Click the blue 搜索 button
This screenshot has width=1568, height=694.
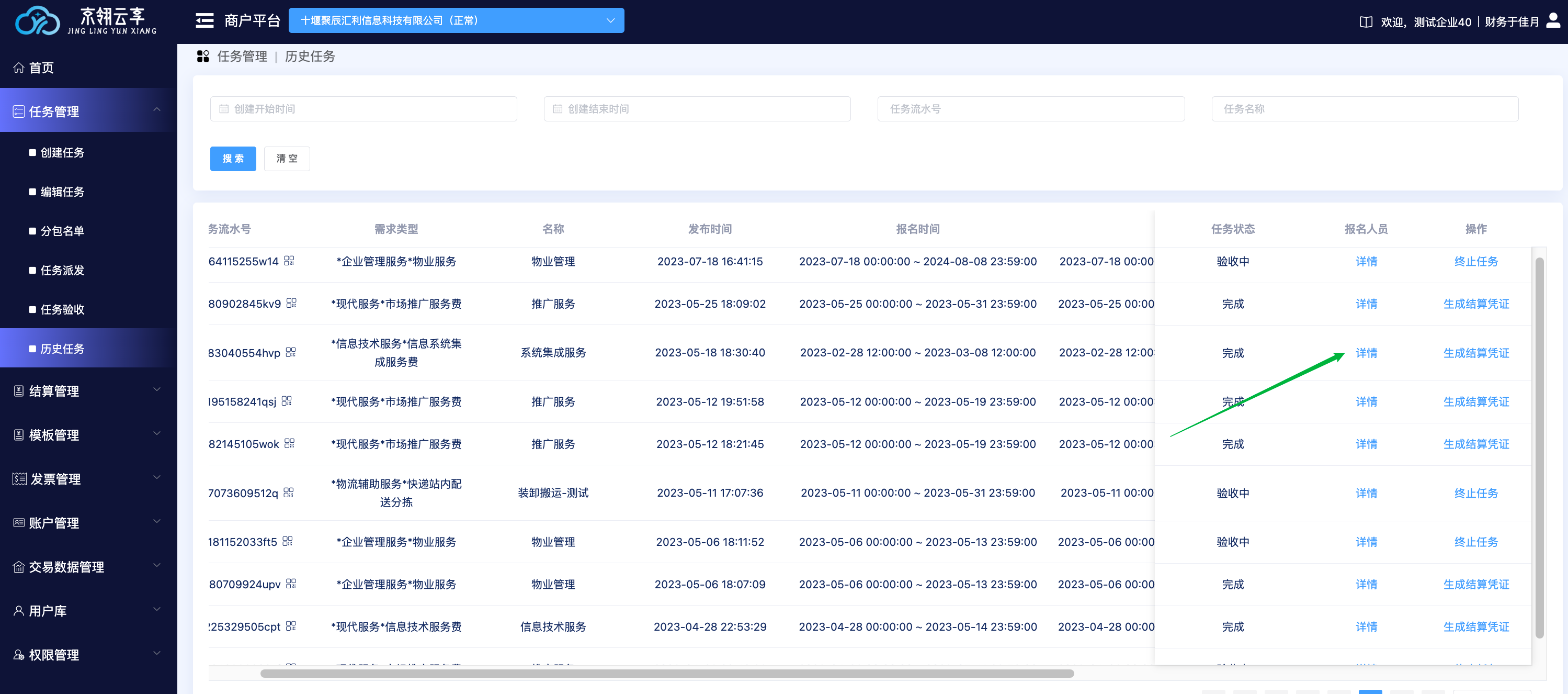coord(233,159)
